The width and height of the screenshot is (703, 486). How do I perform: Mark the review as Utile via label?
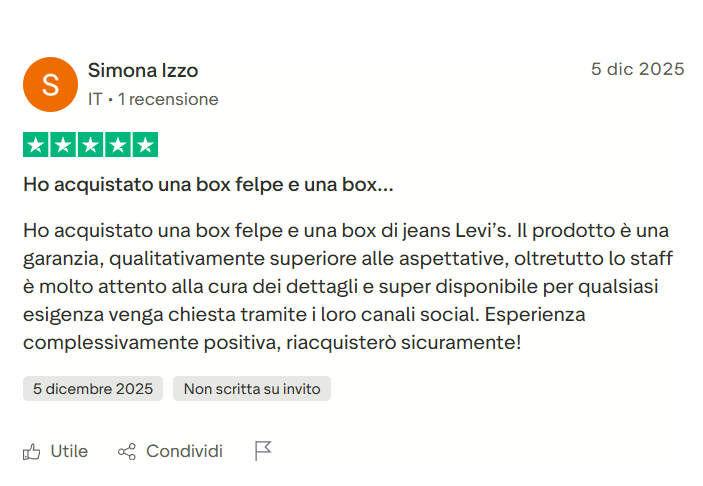(69, 452)
